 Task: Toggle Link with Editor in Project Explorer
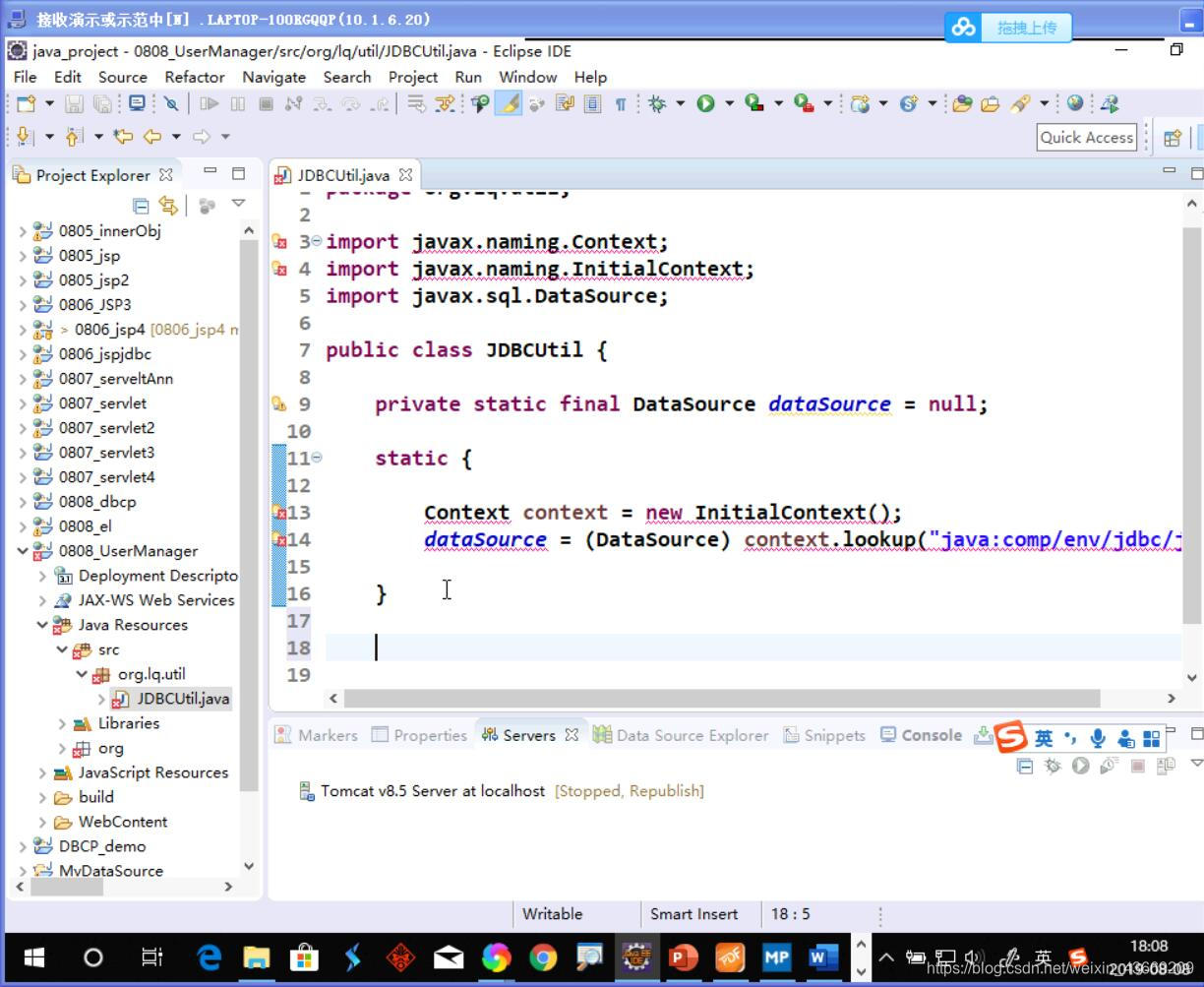click(169, 205)
